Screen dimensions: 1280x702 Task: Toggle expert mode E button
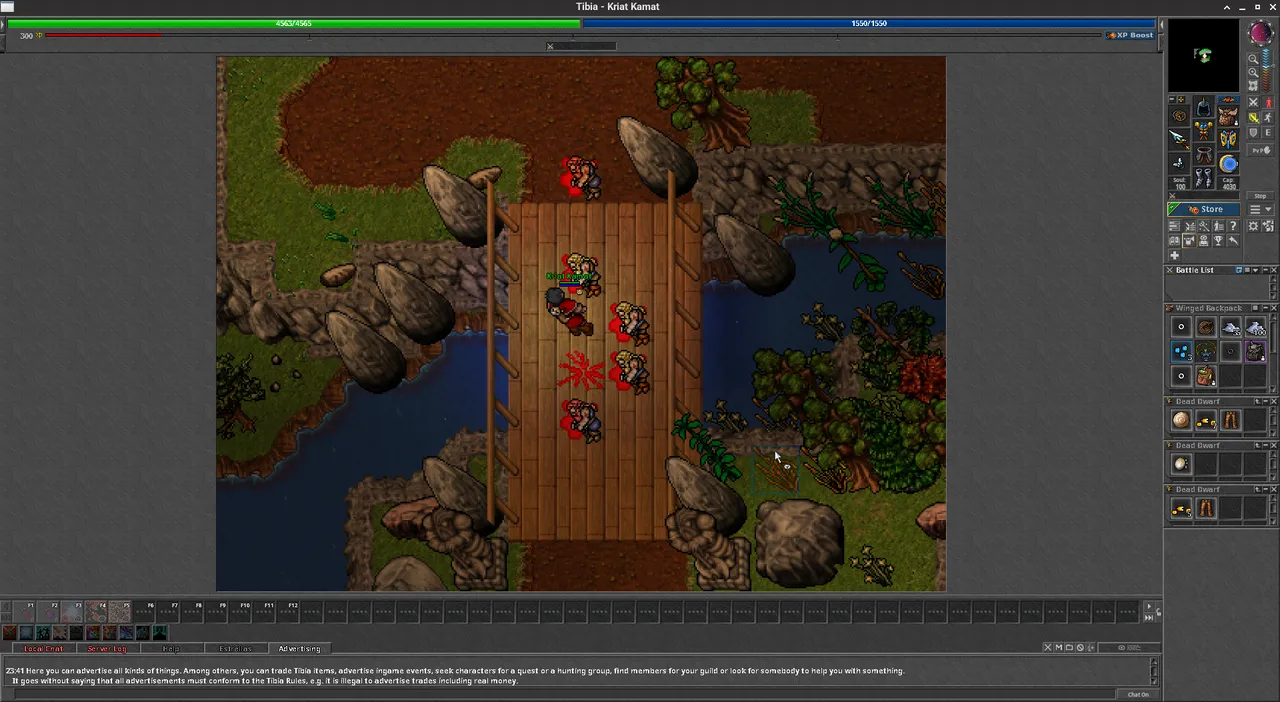pyautogui.click(x=1268, y=133)
